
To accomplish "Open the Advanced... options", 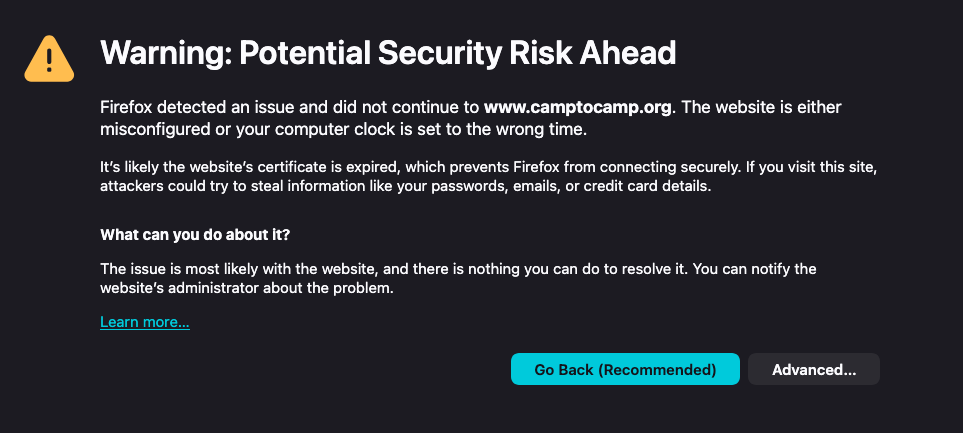I will click(814, 369).
